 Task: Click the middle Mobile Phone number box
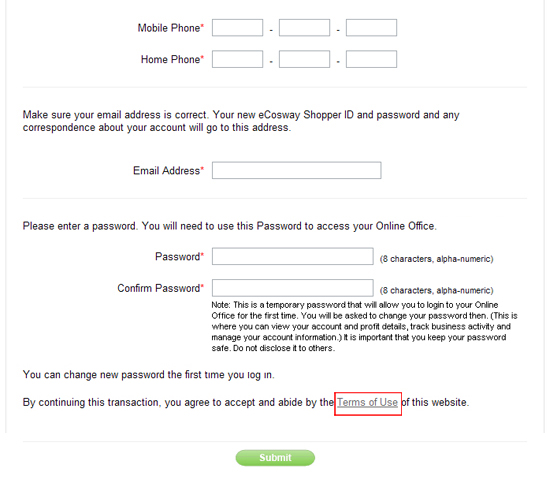click(304, 28)
